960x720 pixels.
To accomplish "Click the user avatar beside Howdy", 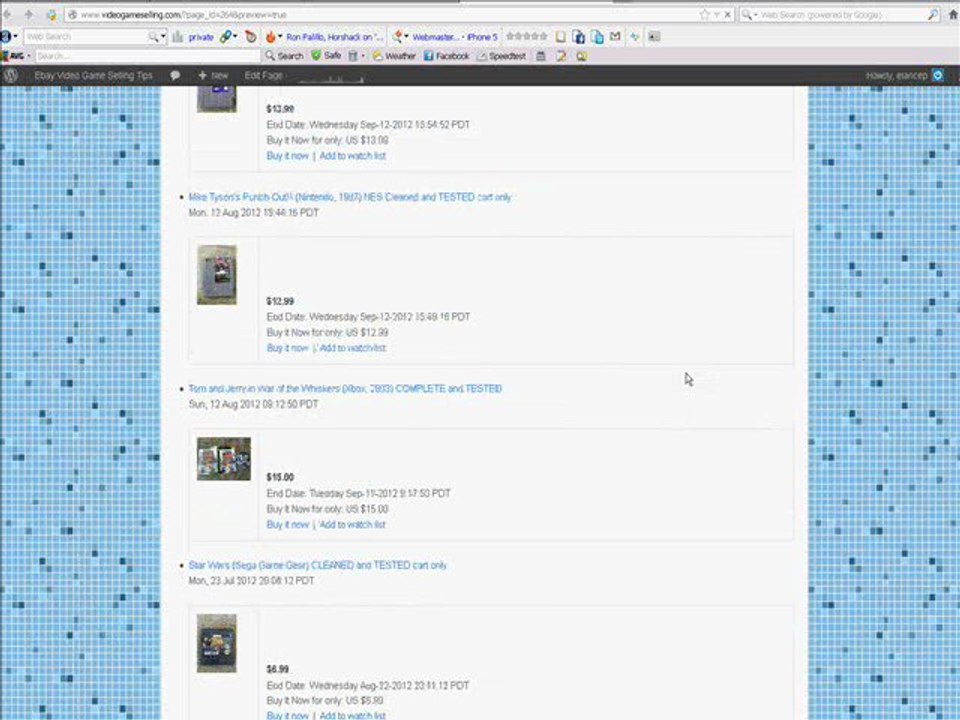I will (x=938, y=75).
